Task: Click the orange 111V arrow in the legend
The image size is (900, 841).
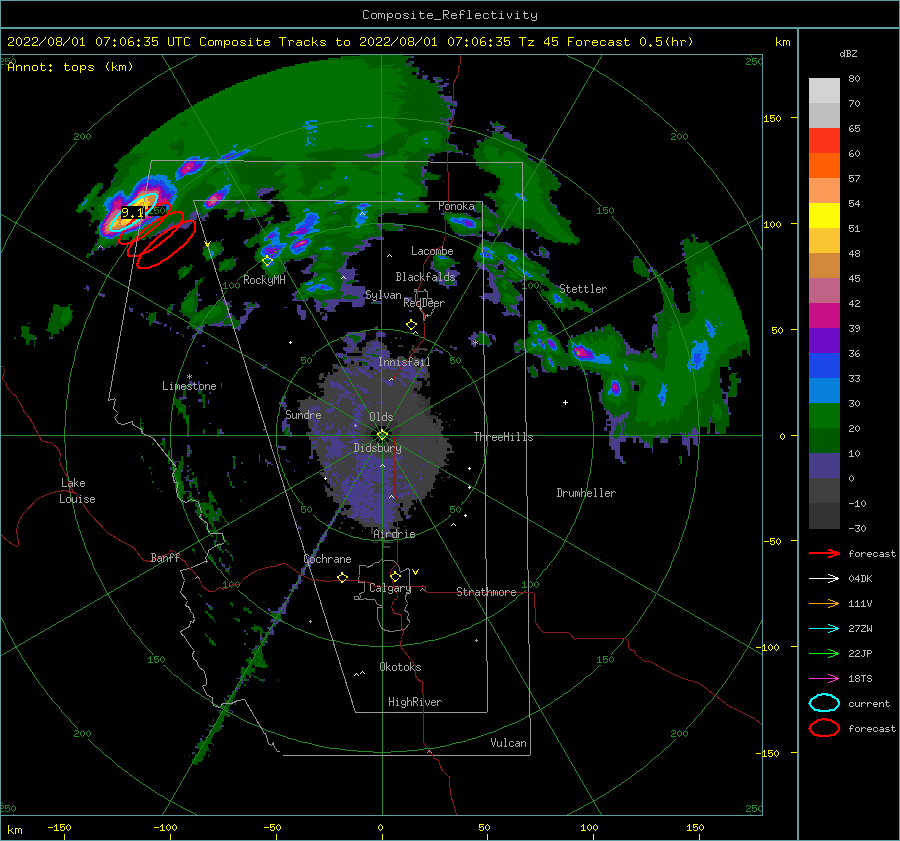Action: [824, 603]
